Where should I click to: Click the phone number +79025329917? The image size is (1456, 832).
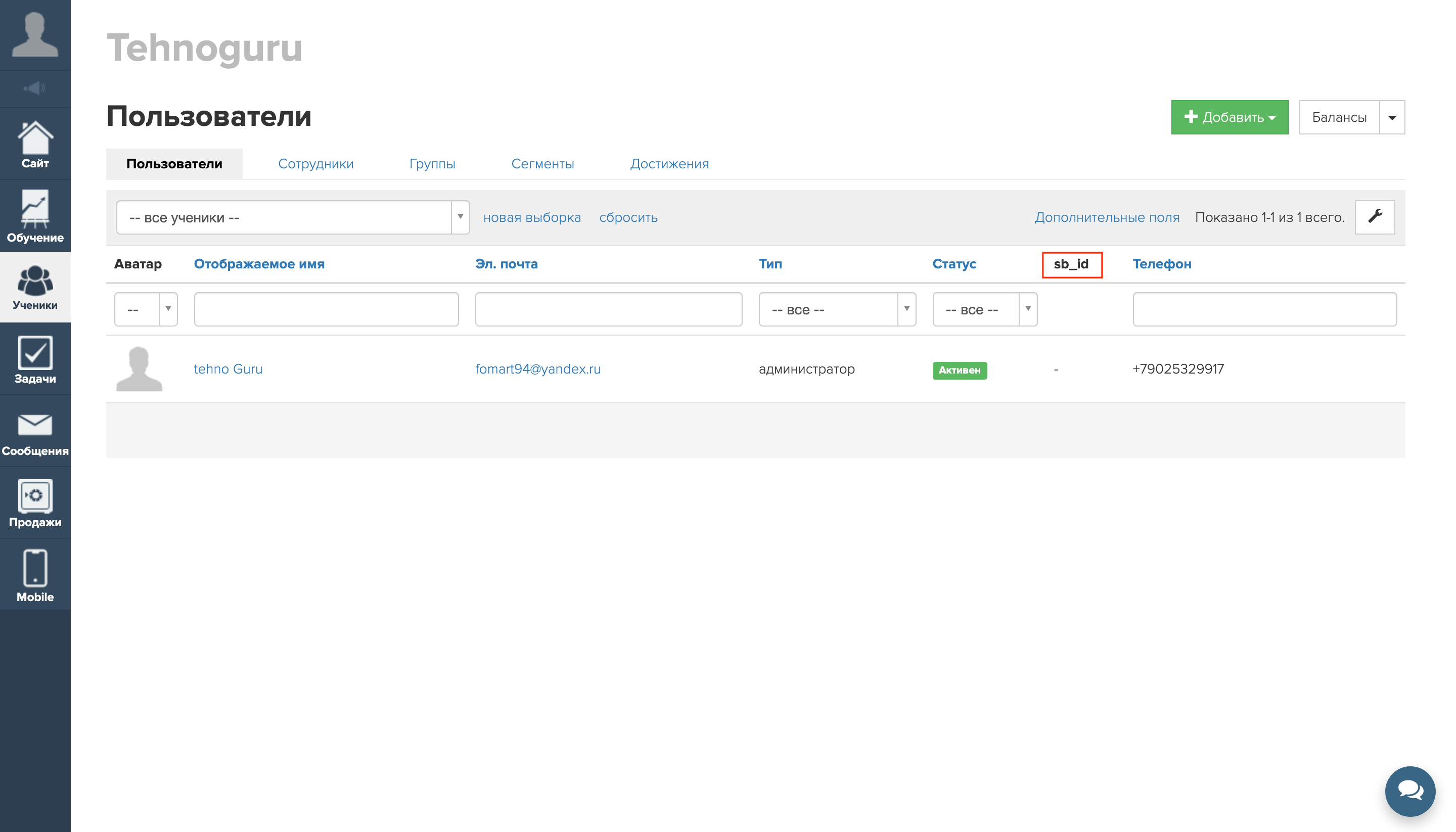coord(1178,369)
